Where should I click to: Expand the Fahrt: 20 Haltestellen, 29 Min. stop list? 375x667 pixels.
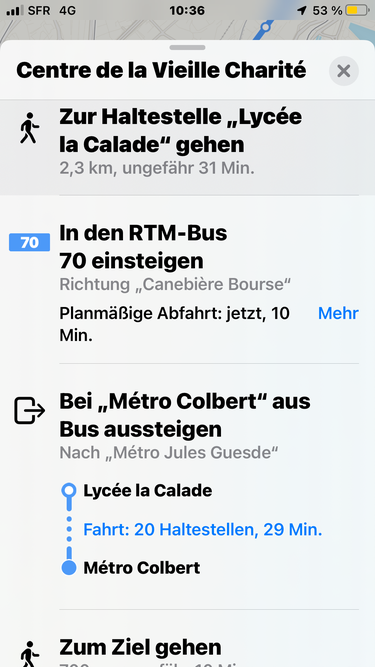click(x=202, y=530)
